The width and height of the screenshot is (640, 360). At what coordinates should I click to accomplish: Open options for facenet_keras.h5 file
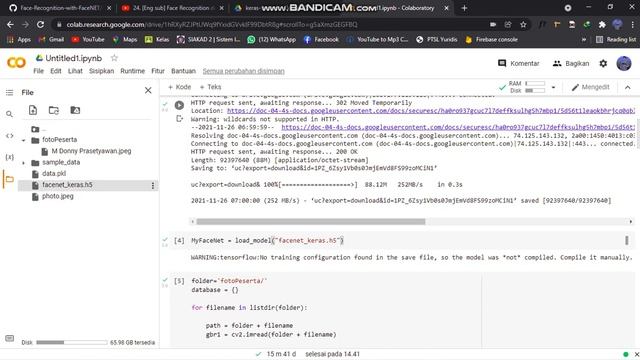pyautogui.click(x=153, y=186)
